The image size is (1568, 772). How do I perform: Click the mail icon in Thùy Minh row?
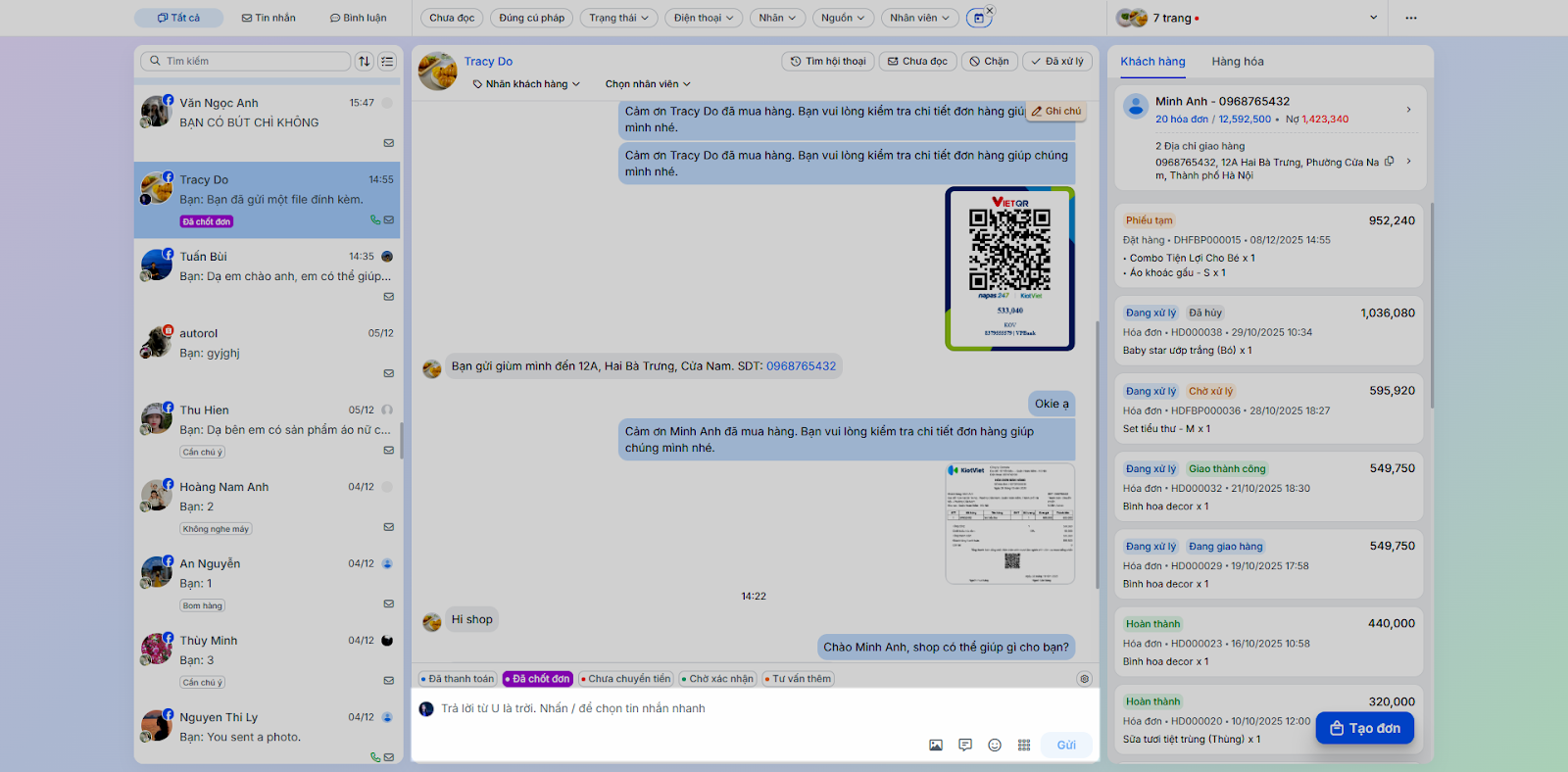coord(389,681)
